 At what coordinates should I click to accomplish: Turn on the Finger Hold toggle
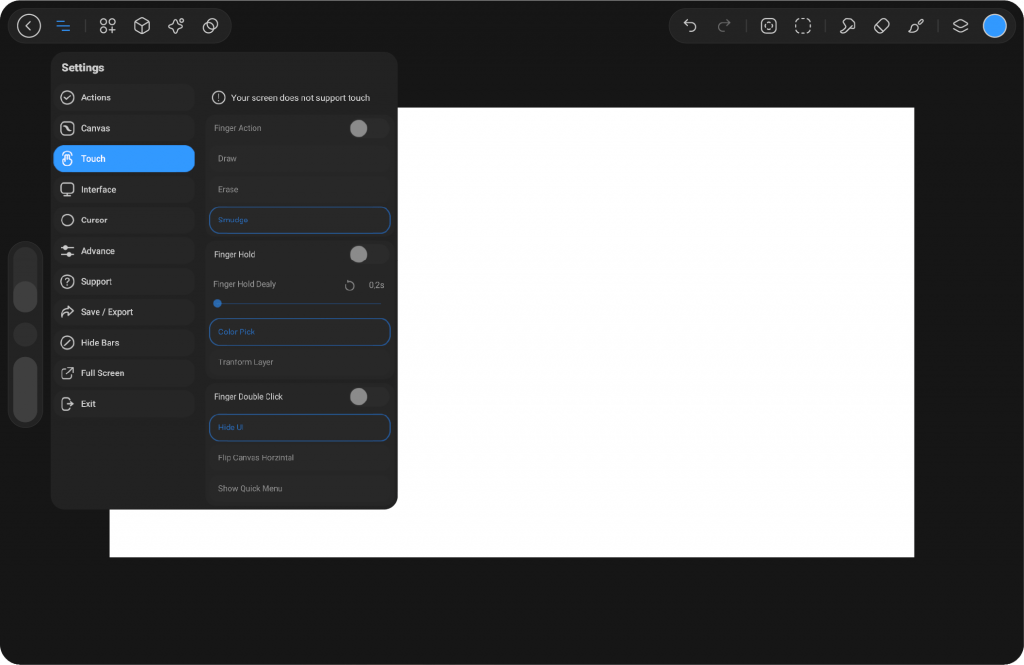tap(368, 254)
